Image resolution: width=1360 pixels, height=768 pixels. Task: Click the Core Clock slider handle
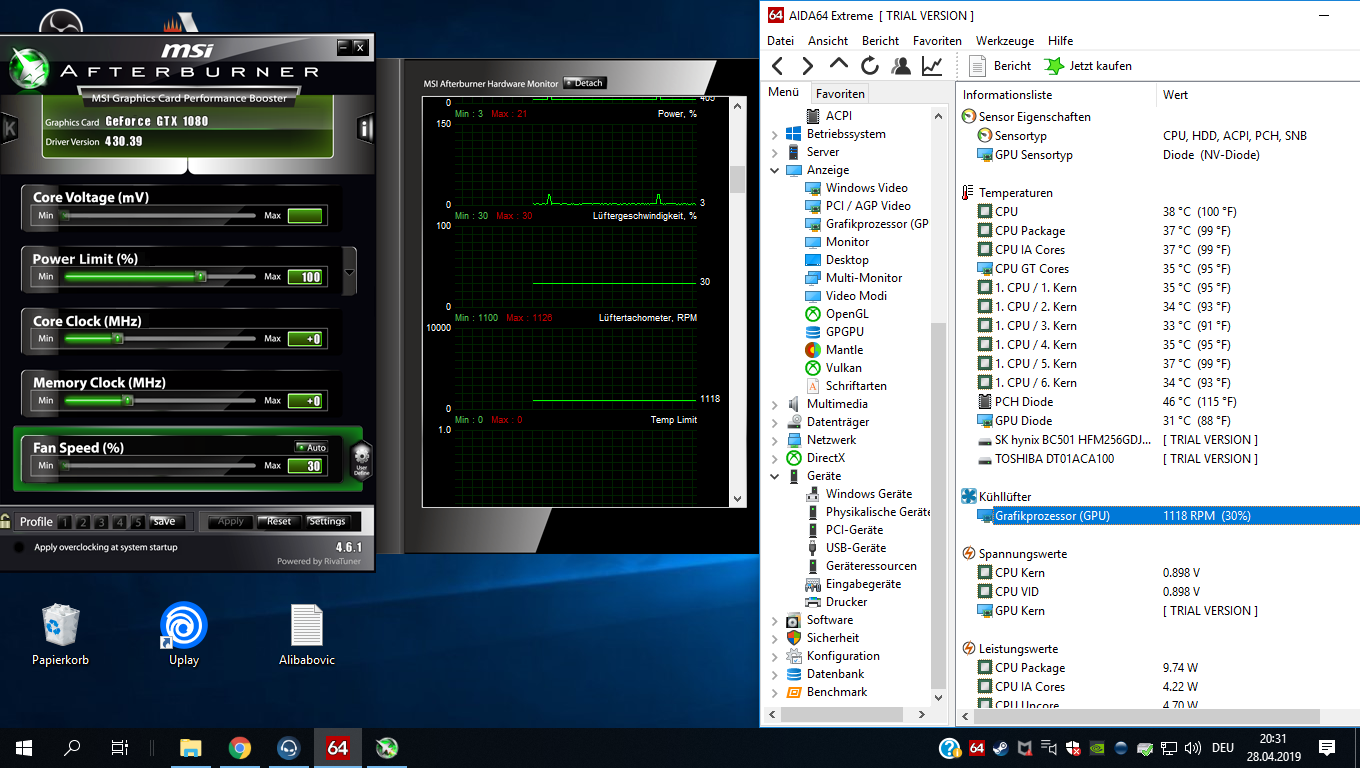point(117,338)
